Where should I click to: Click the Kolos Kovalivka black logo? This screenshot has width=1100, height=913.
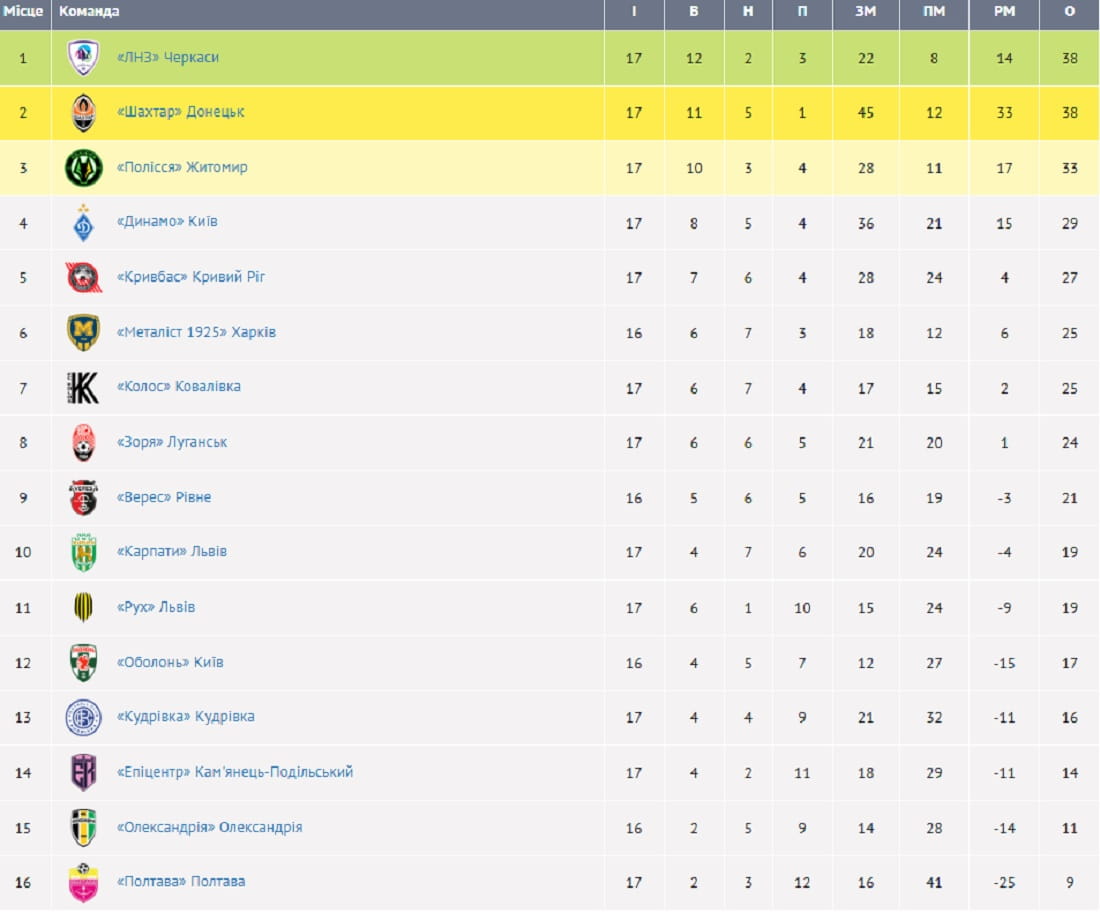coord(84,387)
